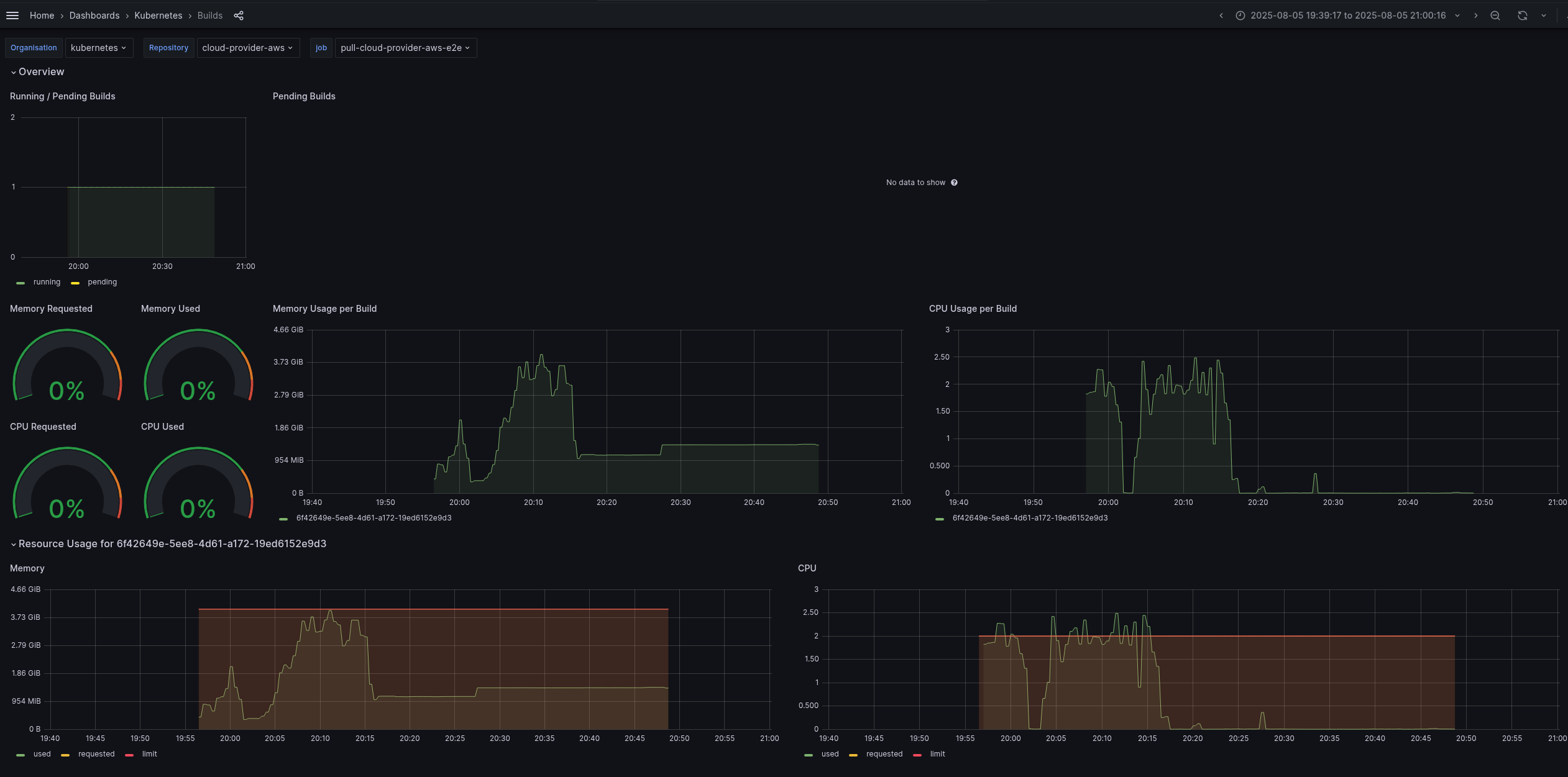
Task: Open the Organisation kubernetes dropdown
Action: click(98, 48)
